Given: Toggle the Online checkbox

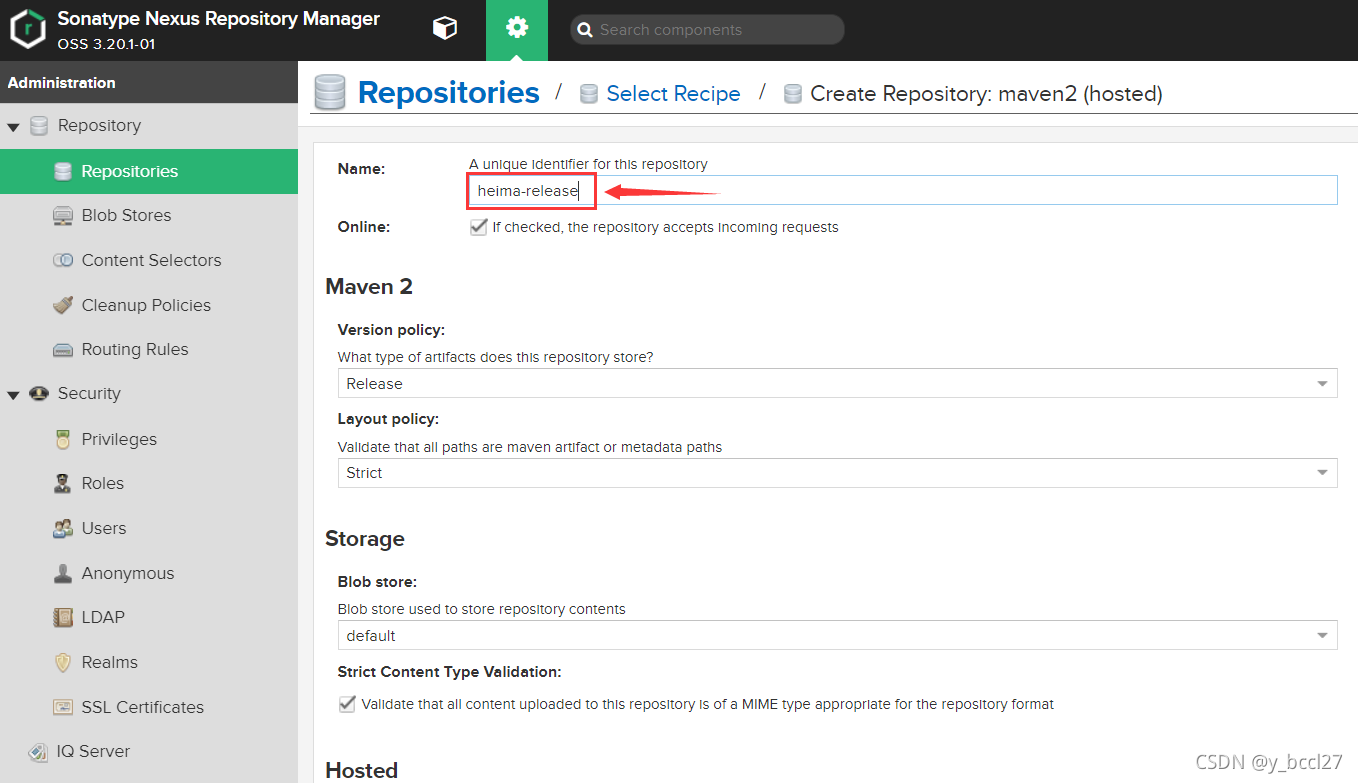Looking at the screenshot, I should 478,227.
